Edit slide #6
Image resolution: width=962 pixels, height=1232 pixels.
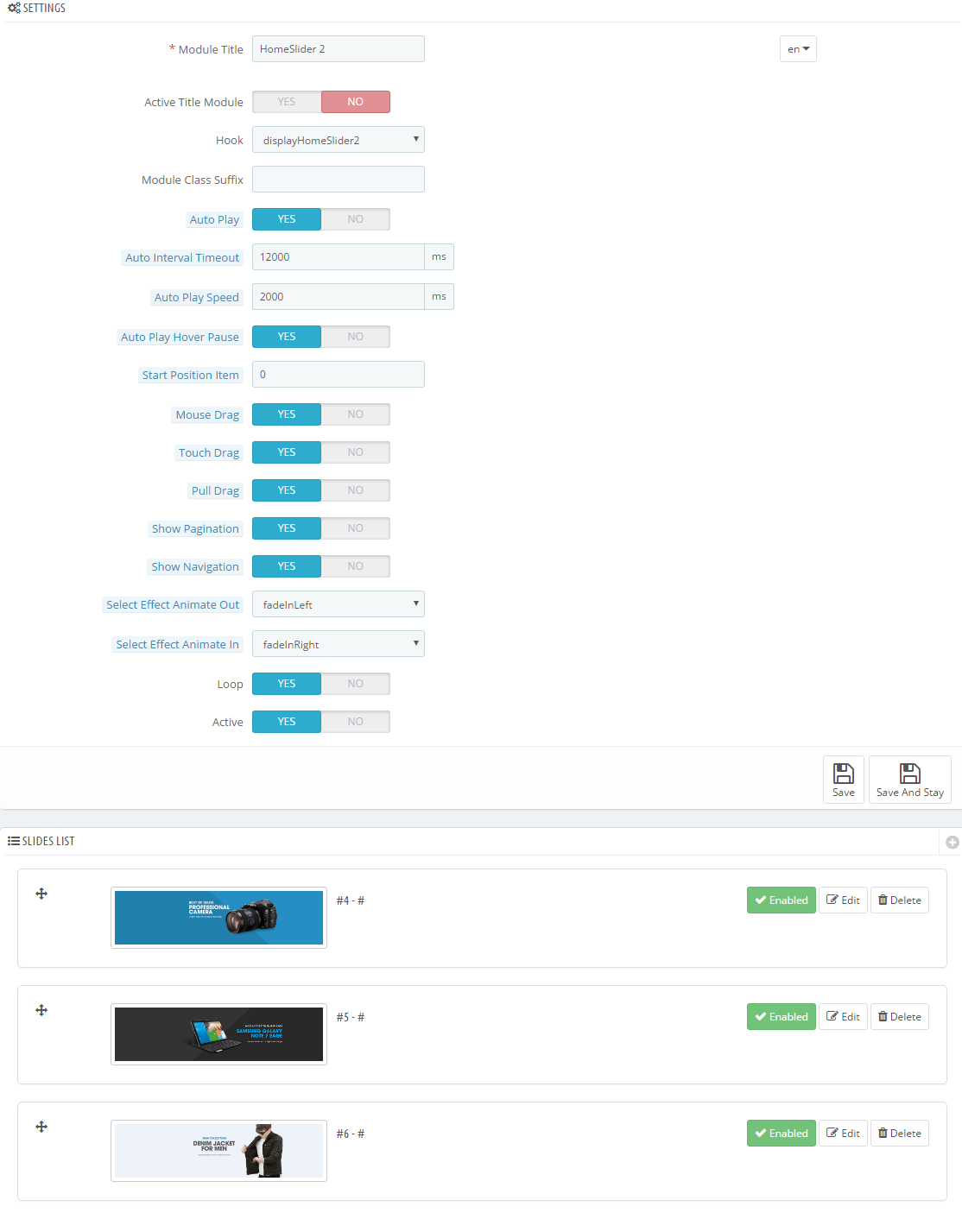[x=843, y=1133]
